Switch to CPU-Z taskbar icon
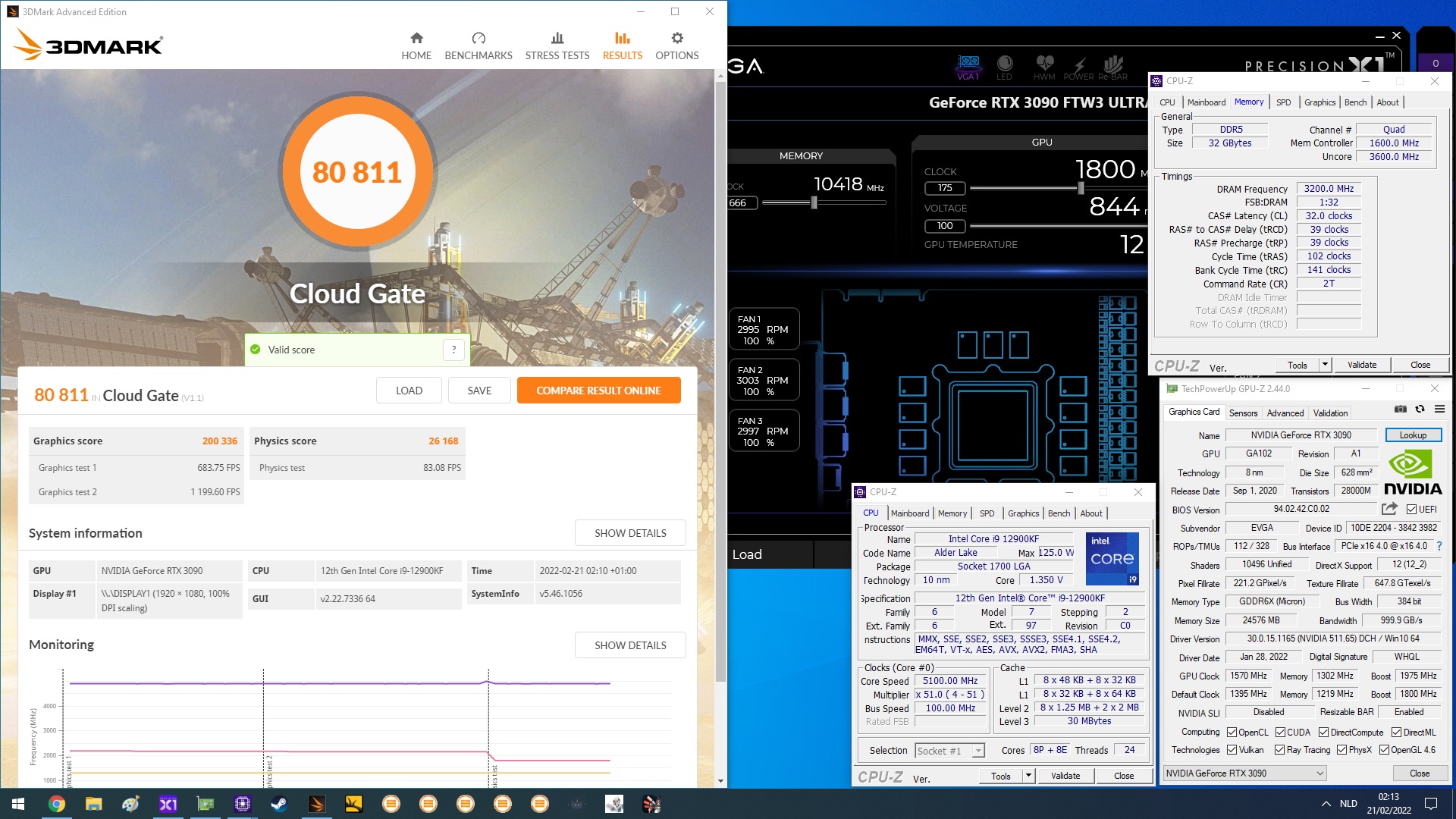Viewport: 1456px width, 819px height. pyautogui.click(x=242, y=804)
